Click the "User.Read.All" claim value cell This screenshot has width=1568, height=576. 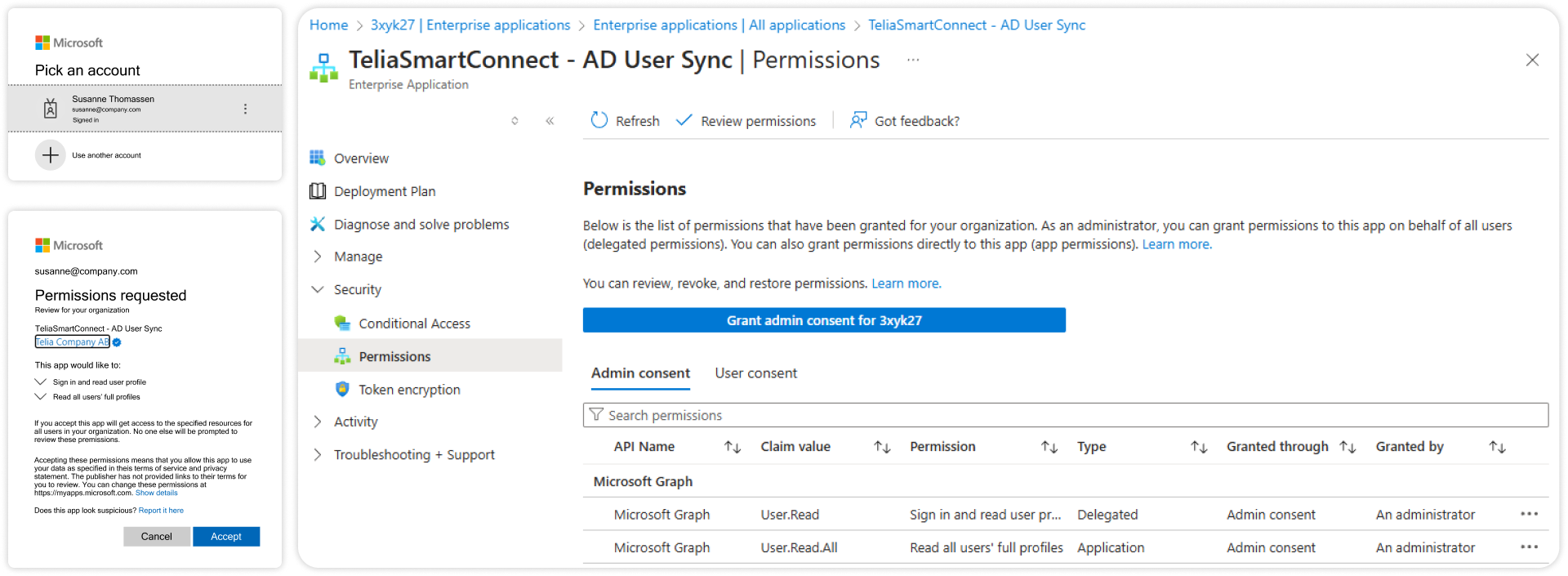click(x=800, y=547)
